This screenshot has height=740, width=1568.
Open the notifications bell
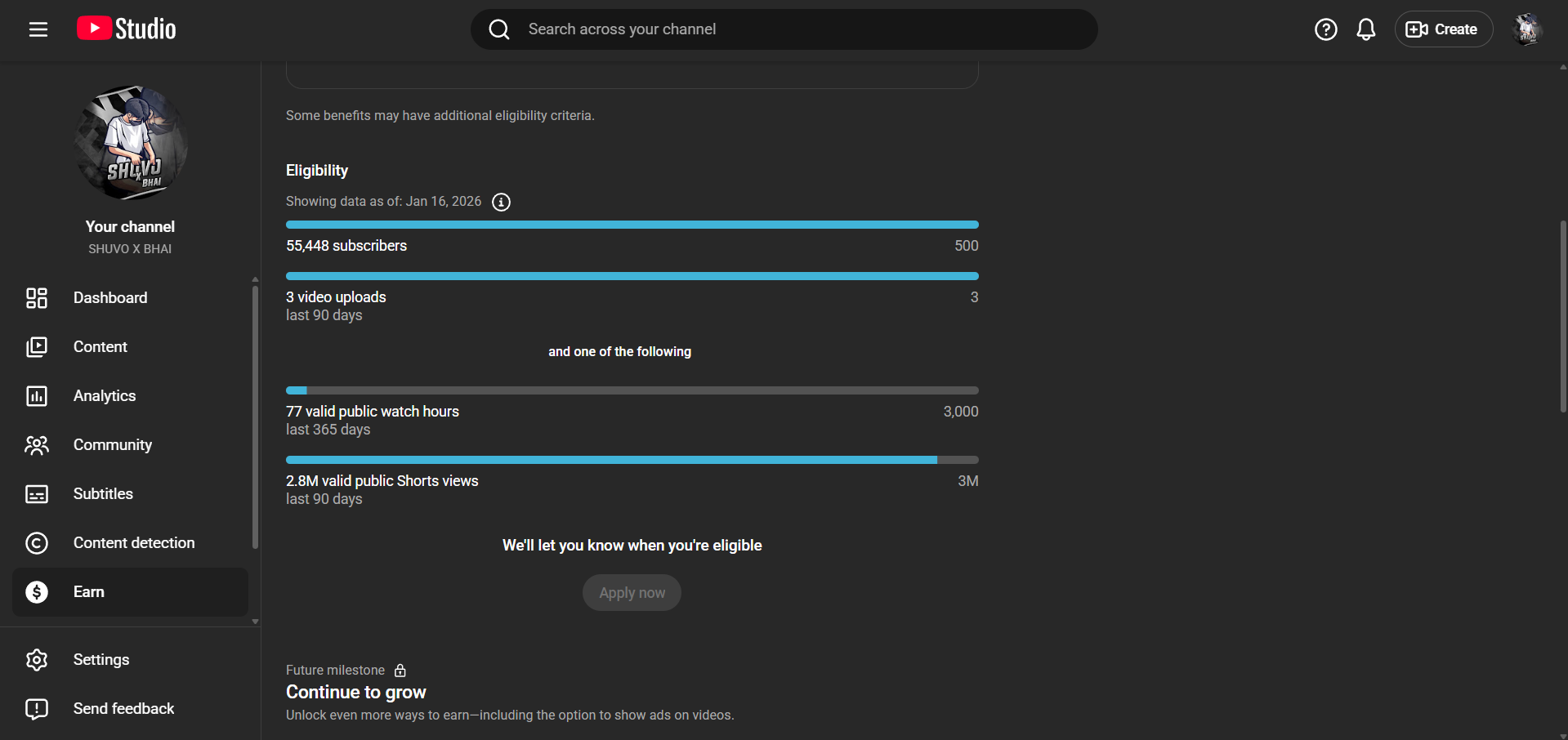(1365, 29)
